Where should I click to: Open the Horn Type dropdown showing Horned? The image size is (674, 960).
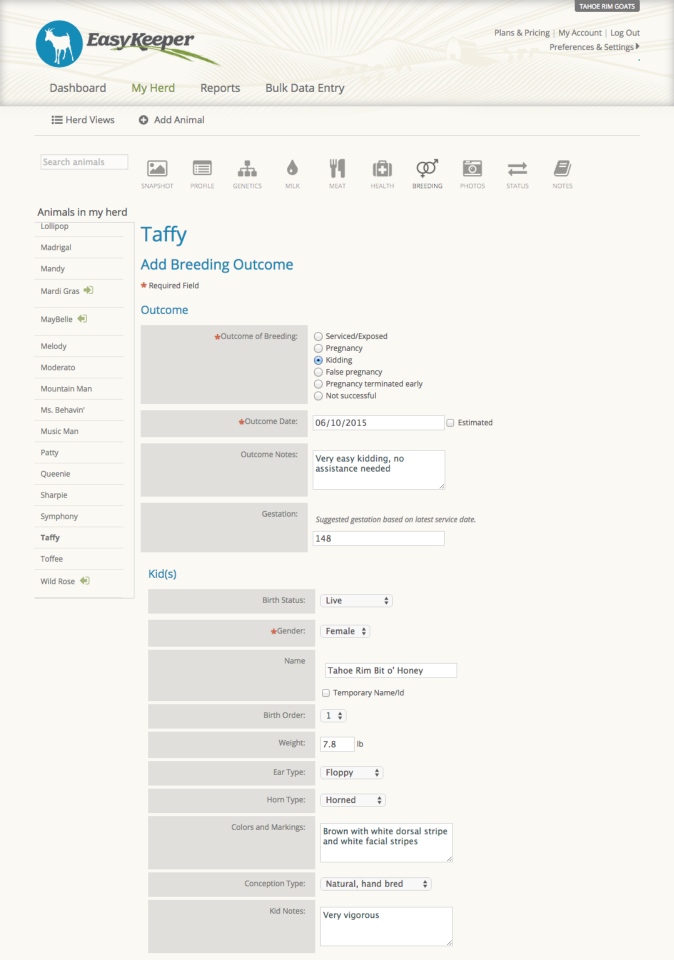click(353, 800)
